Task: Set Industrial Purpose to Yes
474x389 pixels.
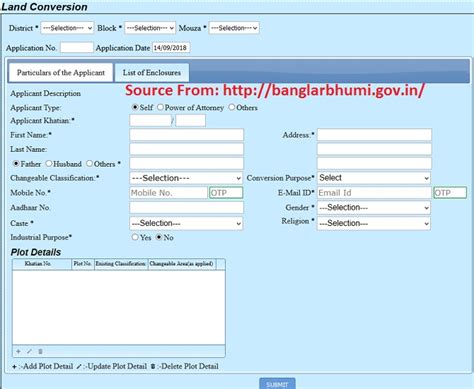Action: click(135, 237)
